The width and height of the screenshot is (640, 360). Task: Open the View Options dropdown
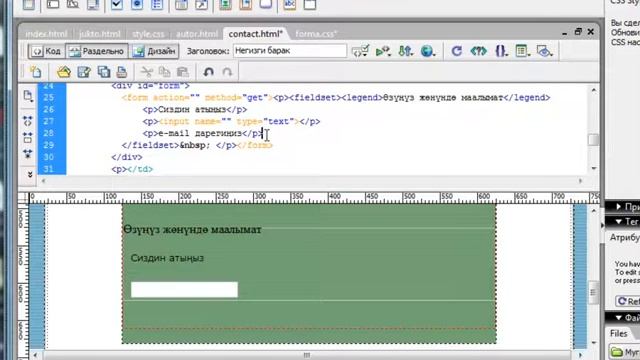coord(522,51)
